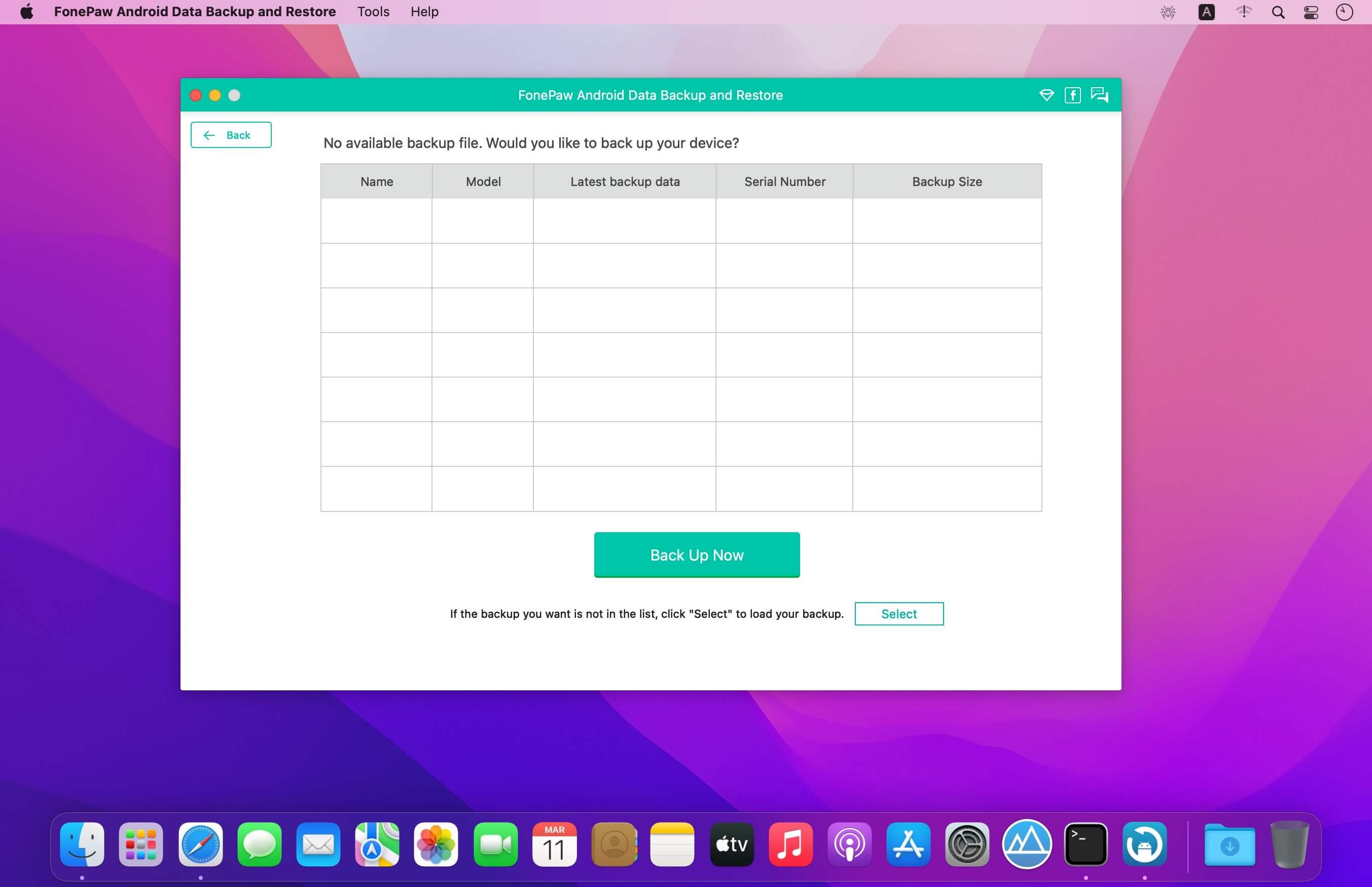The width and height of the screenshot is (1372, 887).
Task: Open the feedback chat bubble icon
Action: coord(1100,95)
